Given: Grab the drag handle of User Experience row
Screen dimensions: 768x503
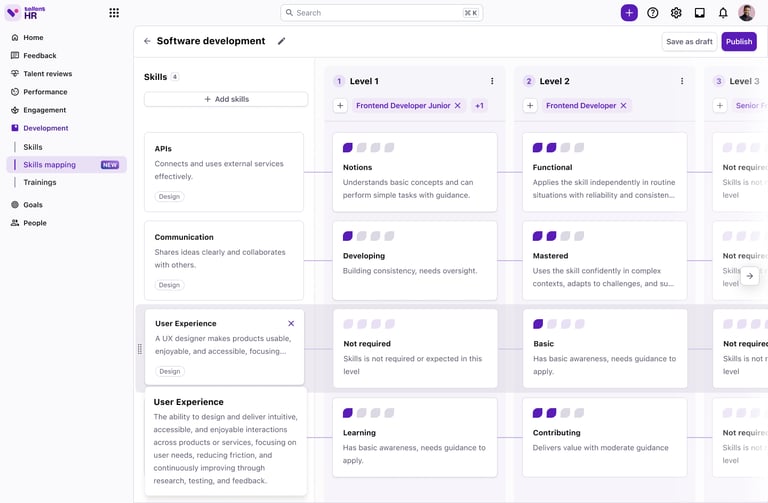Looking at the screenshot, I should click(x=140, y=349).
